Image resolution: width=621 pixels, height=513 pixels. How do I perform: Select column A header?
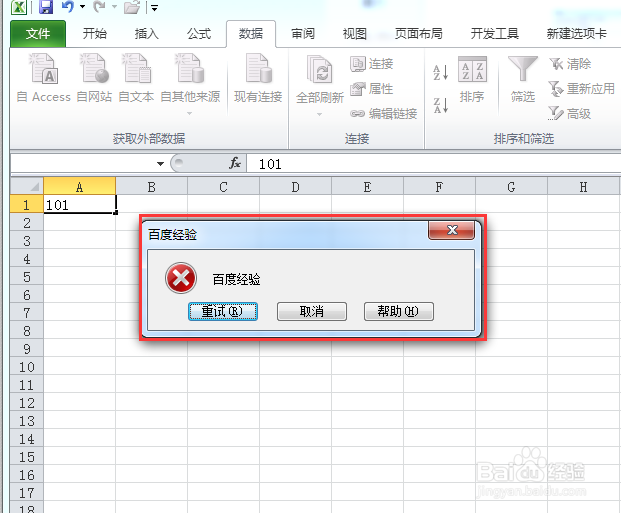[x=80, y=187]
